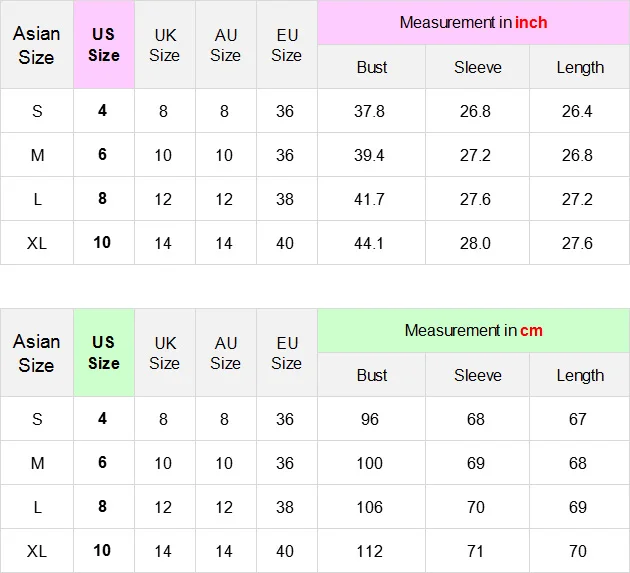The width and height of the screenshot is (630, 573).
Task: Select the Bust value 96 cell
Action: tap(371, 419)
